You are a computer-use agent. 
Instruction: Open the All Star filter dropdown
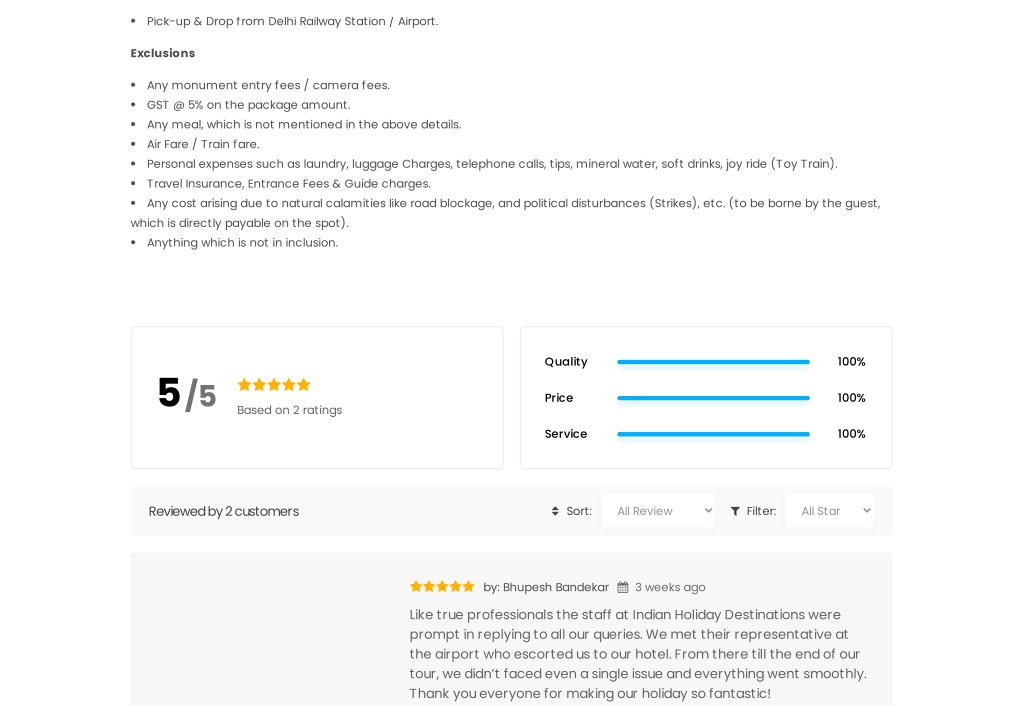[x=829, y=511]
